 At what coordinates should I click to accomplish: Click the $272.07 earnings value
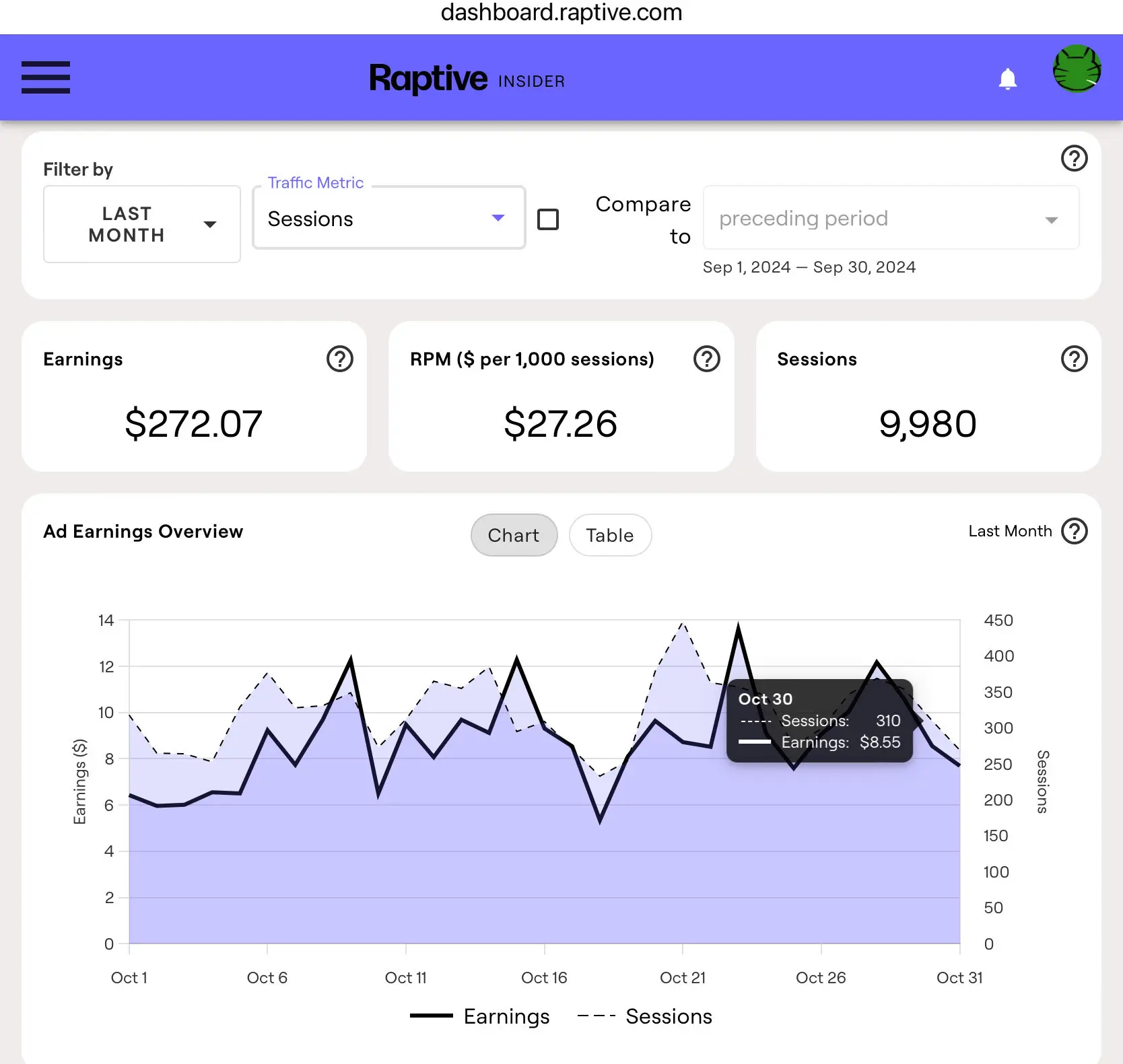click(x=194, y=424)
